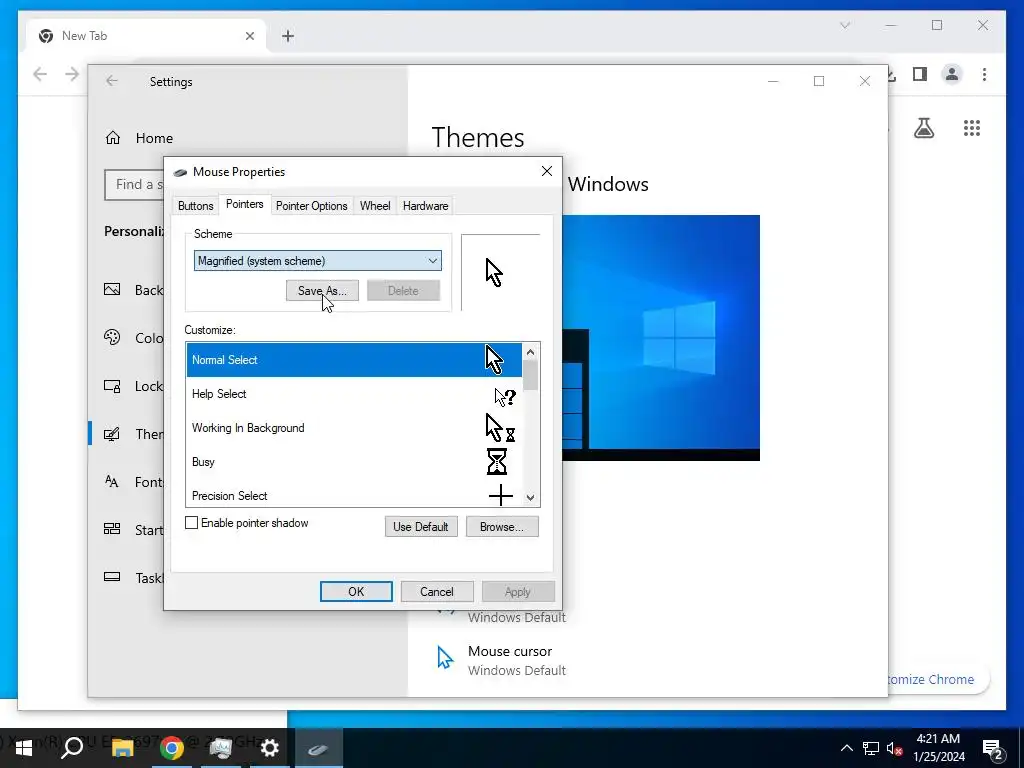Open Settings gear on taskbar

(x=269, y=748)
